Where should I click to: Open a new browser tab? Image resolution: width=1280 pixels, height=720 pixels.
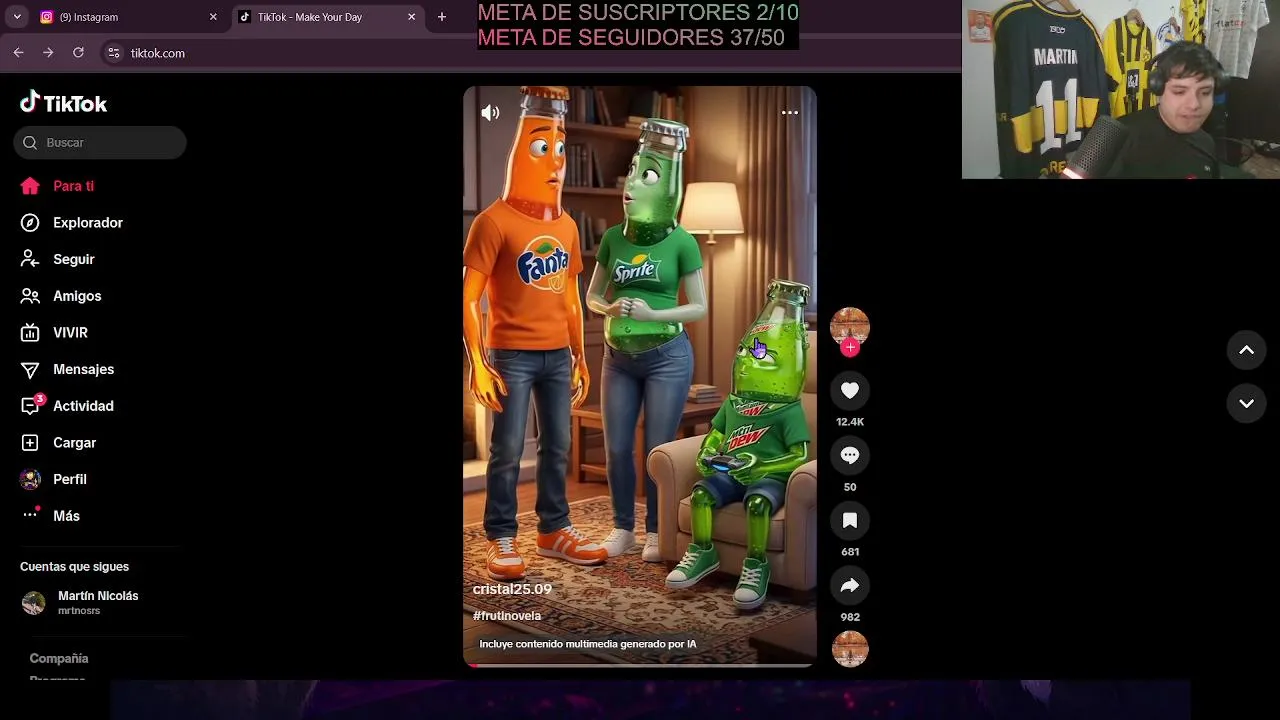click(442, 17)
